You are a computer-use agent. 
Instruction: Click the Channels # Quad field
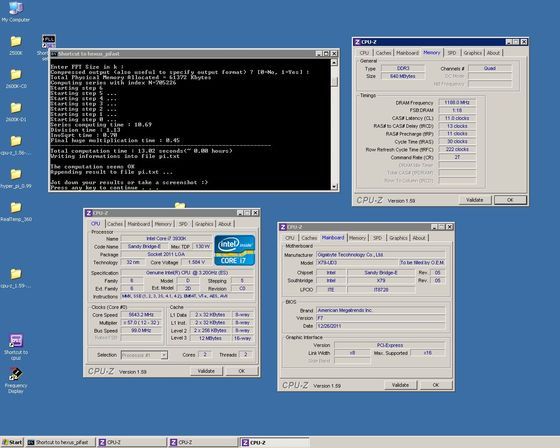pyautogui.click(x=490, y=68)
